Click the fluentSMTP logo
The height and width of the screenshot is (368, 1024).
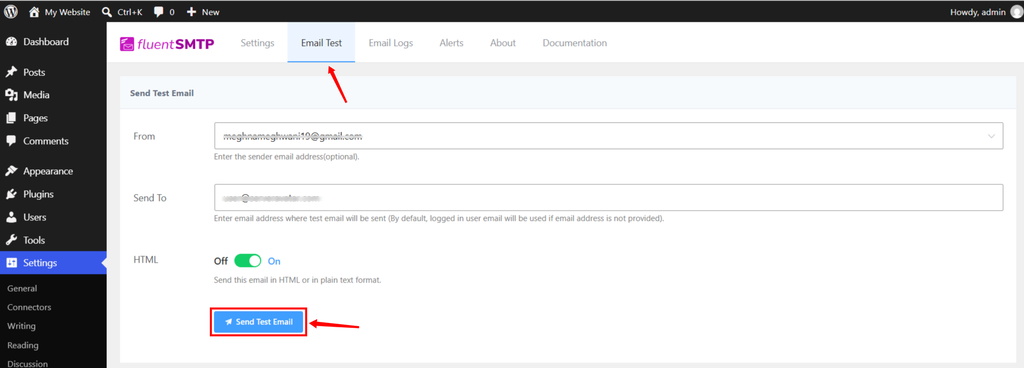coord(167,43)
